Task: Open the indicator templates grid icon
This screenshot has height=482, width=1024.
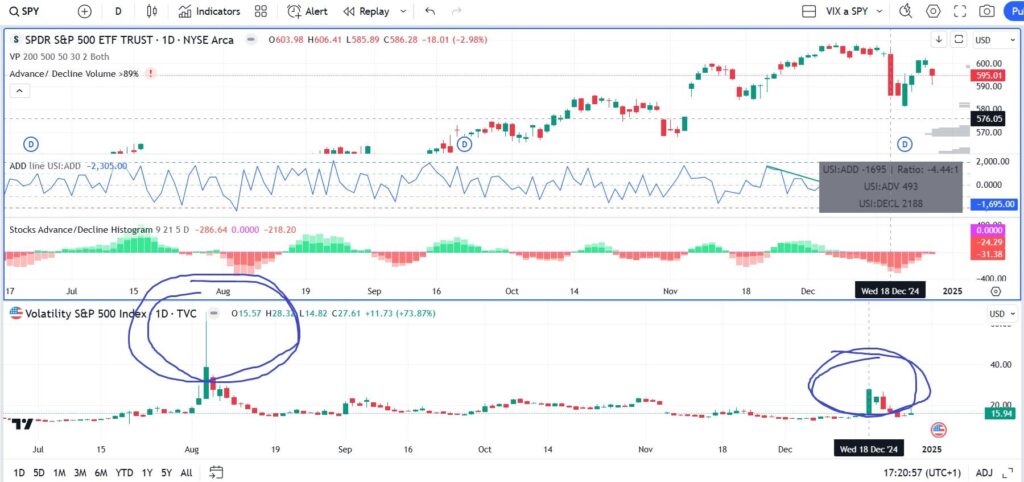Action: click(261, 11)
